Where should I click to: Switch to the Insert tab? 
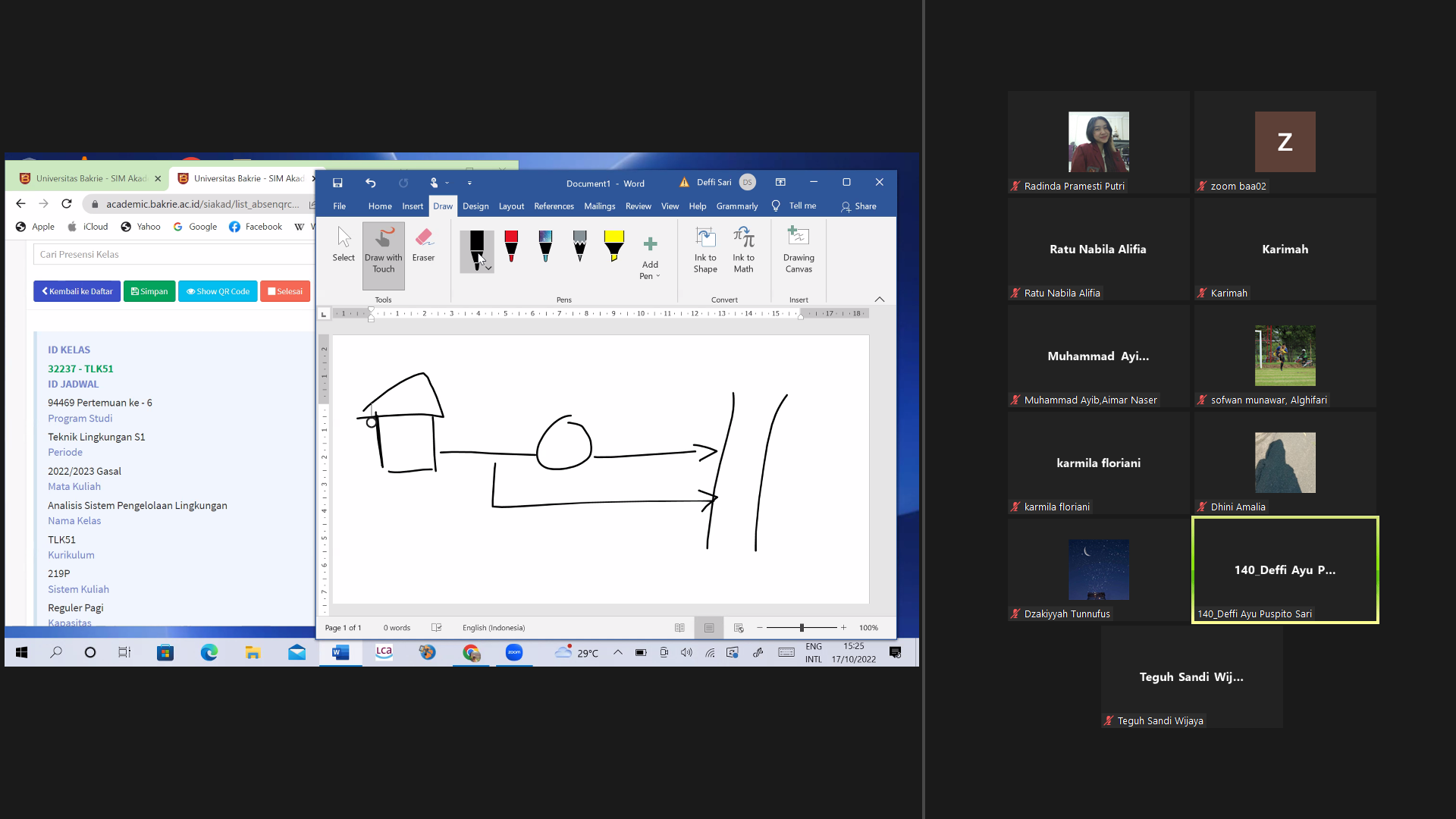(x=413, y=206)
